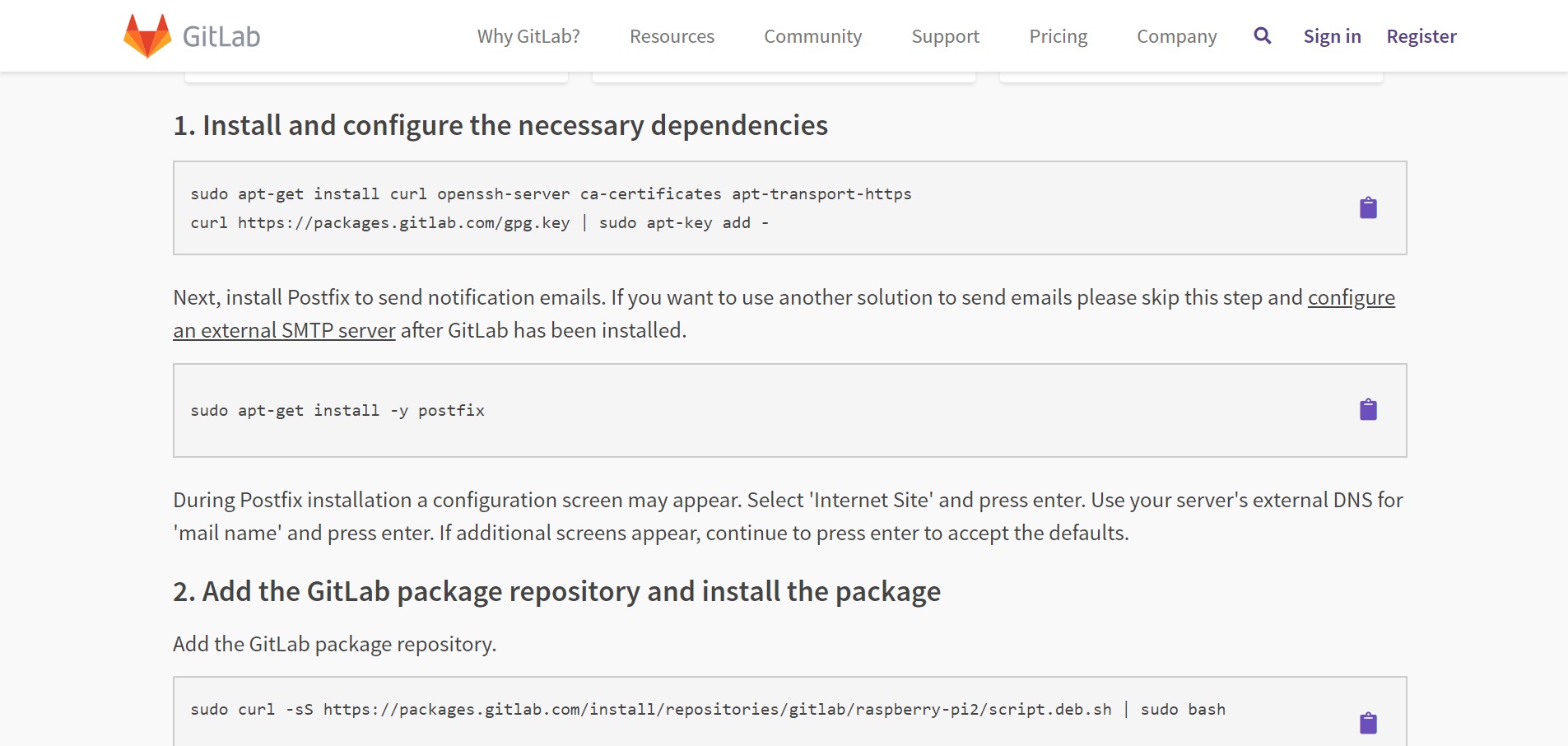Viewport: 1568px width, 746px height.
Task: Click the 'Add the GitLab package repository.' sentence
Action: (x=334, y=644)
